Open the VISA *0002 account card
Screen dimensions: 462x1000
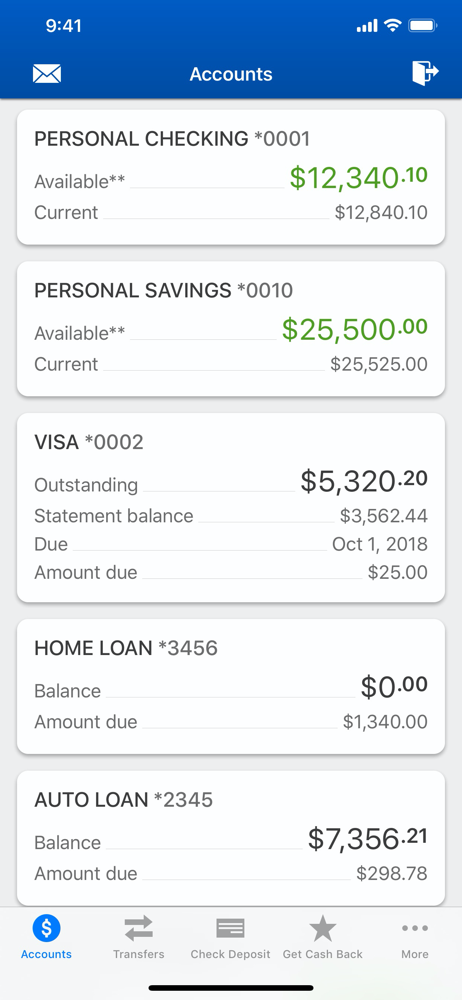pyautogui.click(x=230, y=508)
